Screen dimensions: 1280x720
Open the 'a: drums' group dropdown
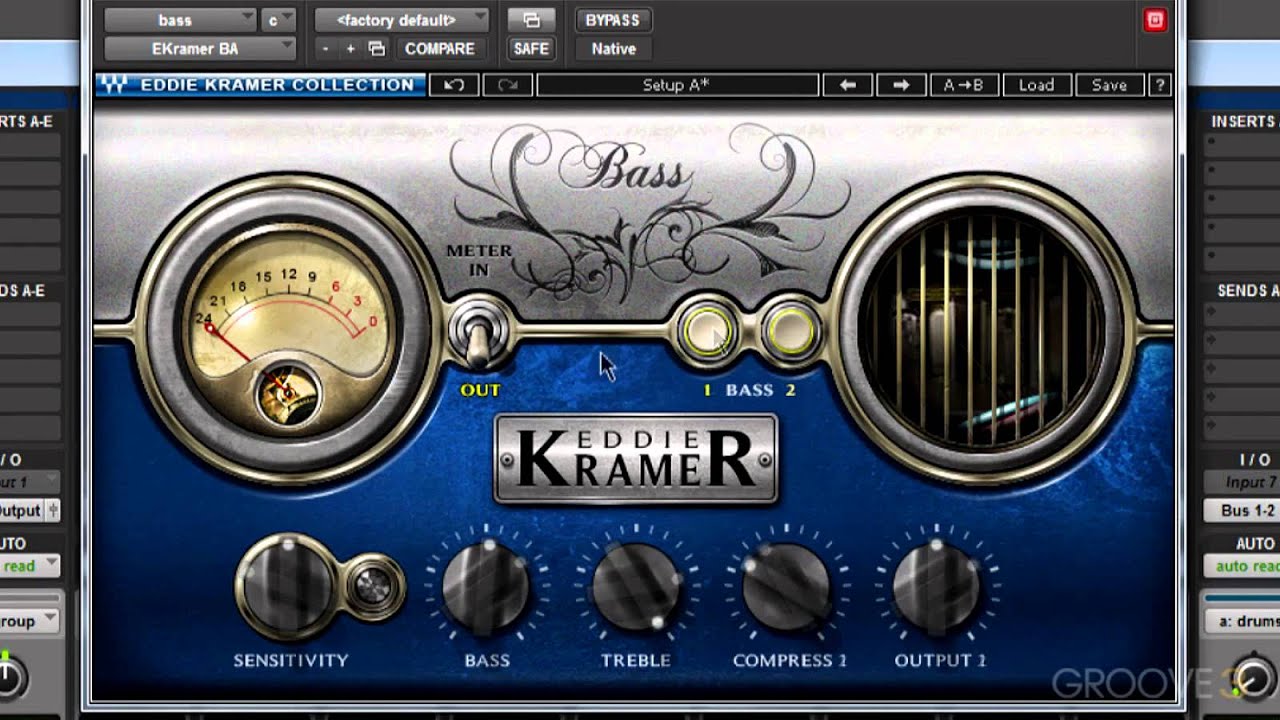click(x=1242, y=621)
